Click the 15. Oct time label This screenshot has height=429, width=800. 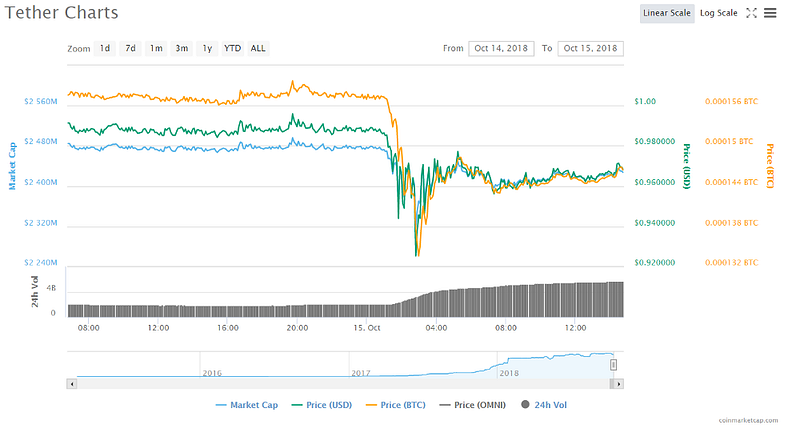pos(367,328)
